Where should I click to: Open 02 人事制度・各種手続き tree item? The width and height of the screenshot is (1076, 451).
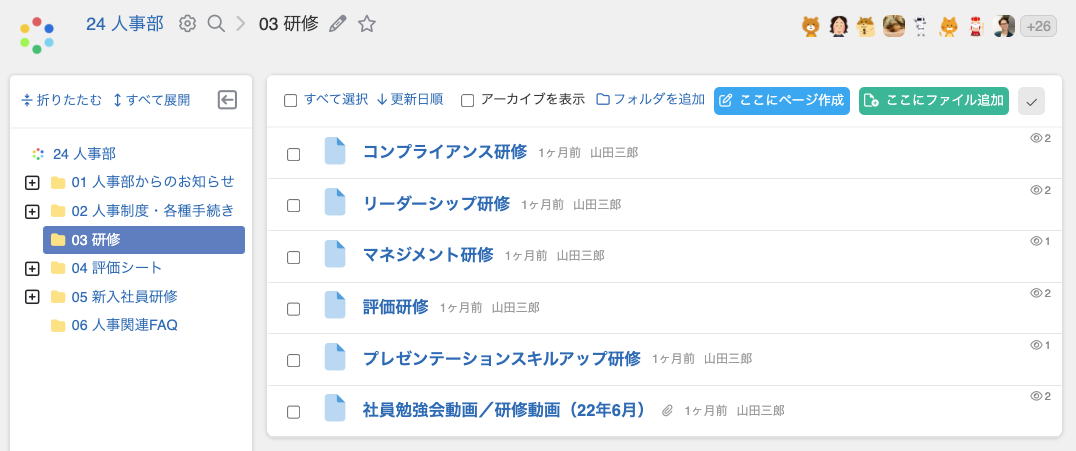click(x=153, y=211)
